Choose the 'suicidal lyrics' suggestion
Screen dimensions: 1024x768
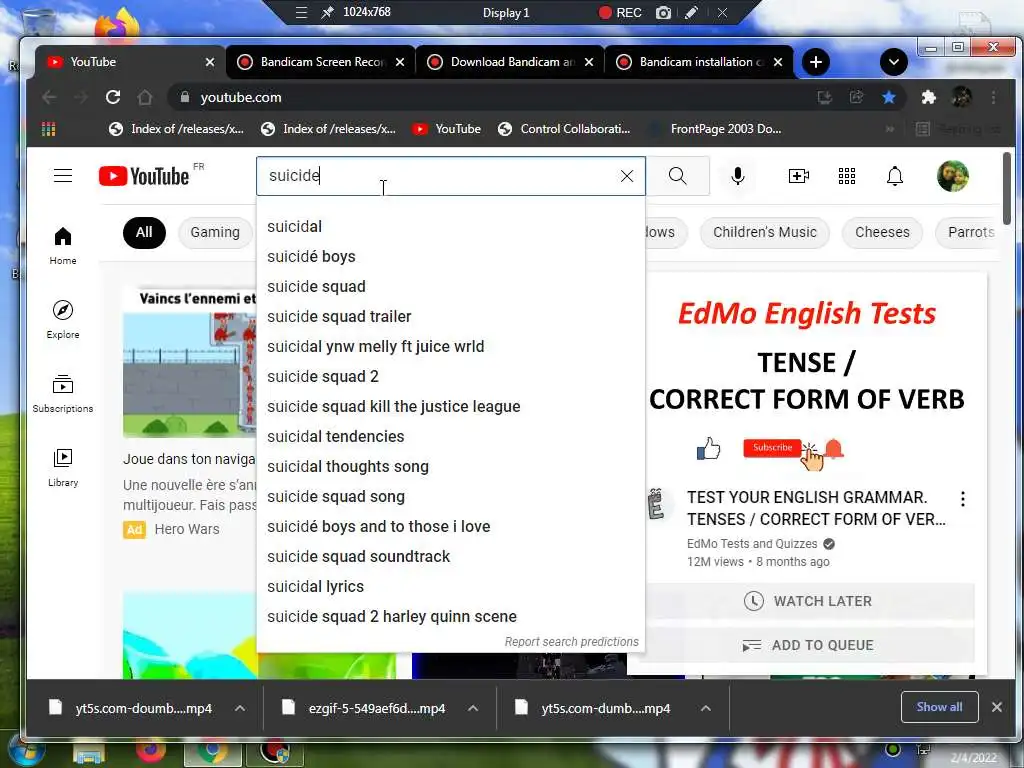pyautogui.click(x=451, y=586)
